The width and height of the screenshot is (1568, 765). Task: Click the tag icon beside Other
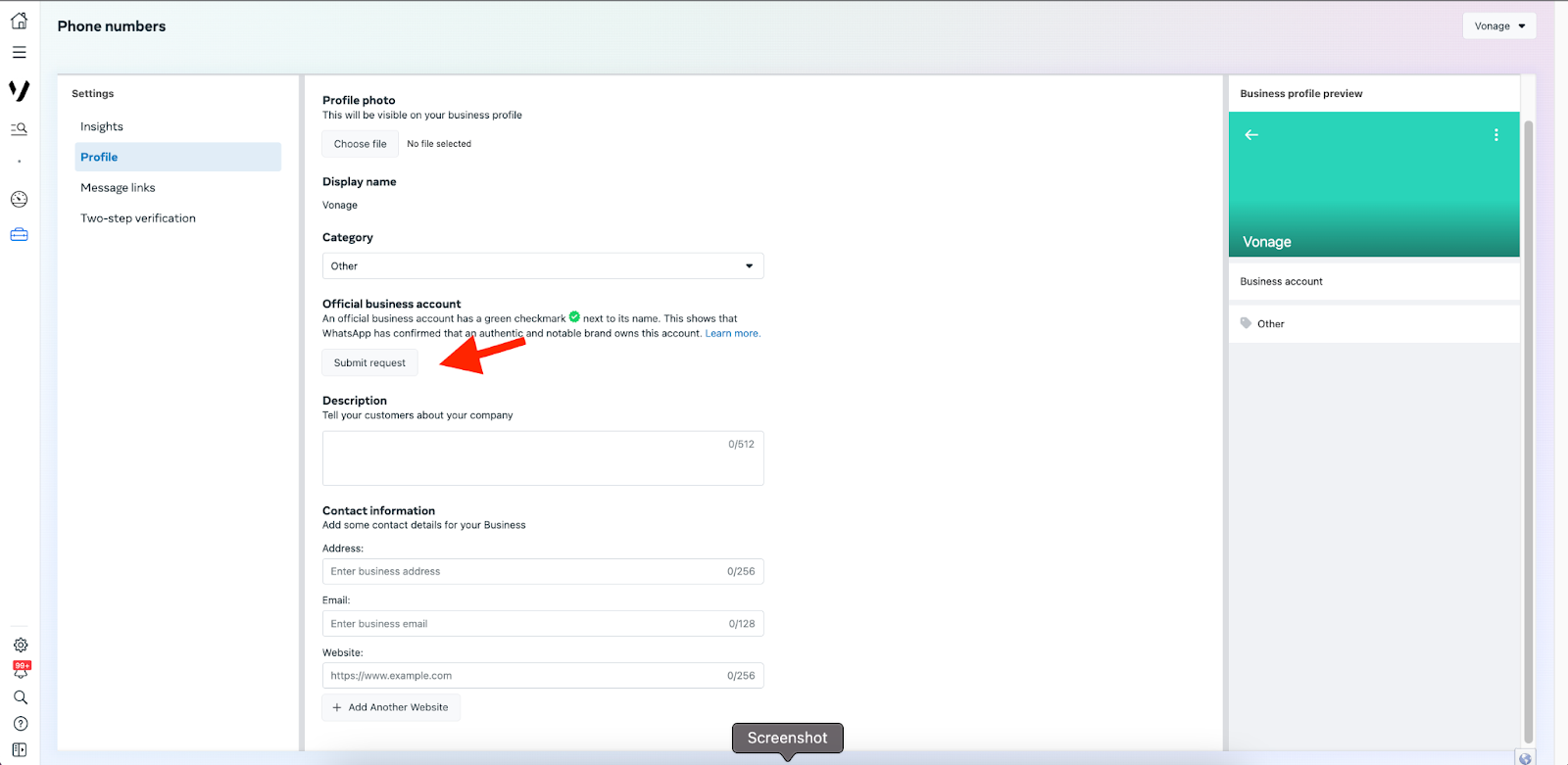pos(1246,323)
